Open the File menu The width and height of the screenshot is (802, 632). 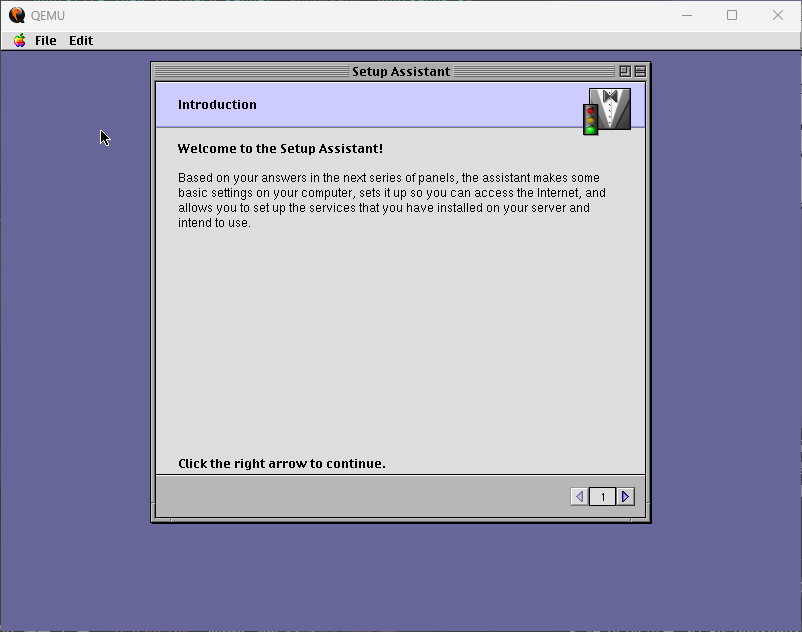click(x=46, y=41)
